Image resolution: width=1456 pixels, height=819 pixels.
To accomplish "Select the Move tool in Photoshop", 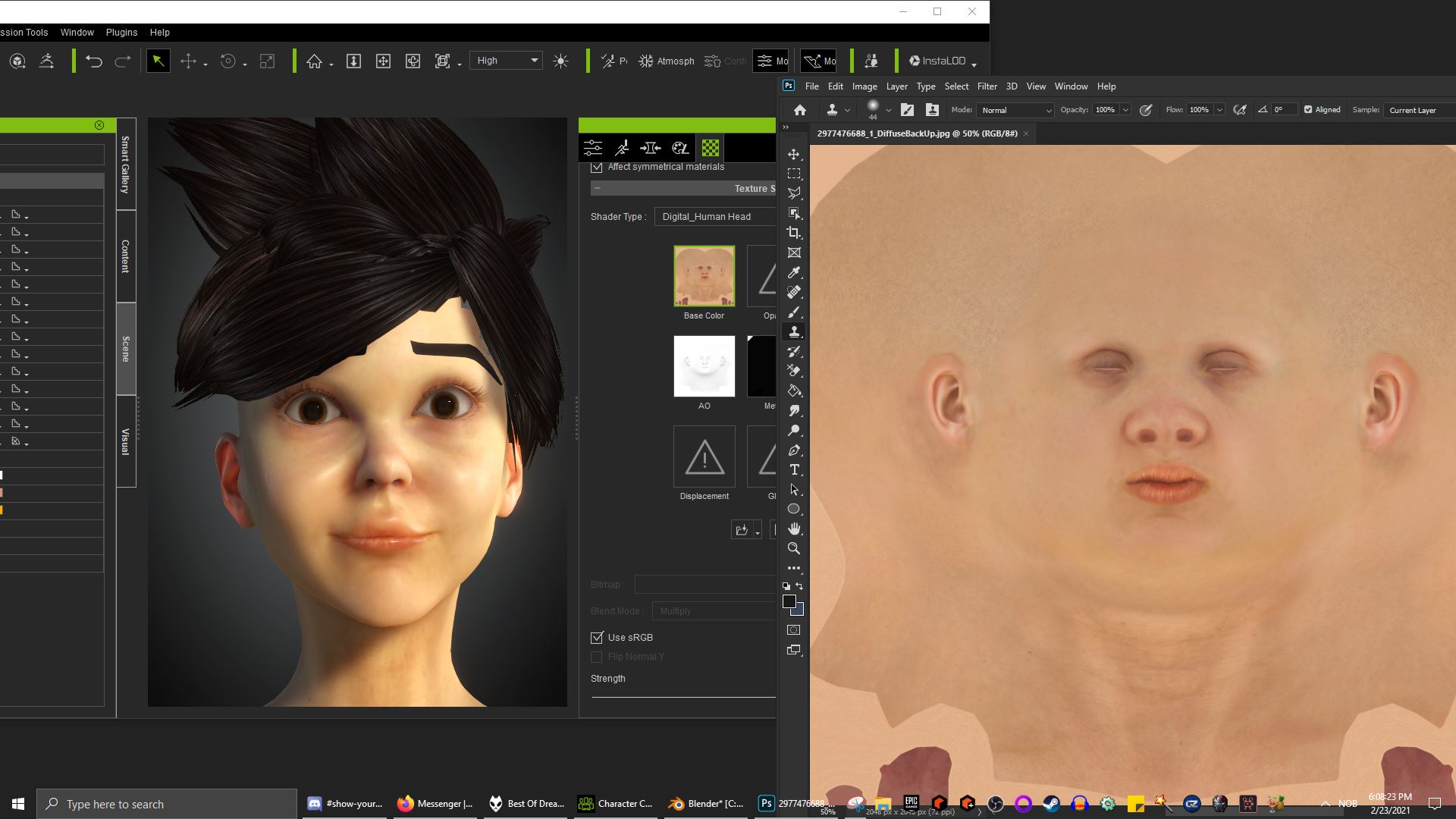I will [x=794, y=154].
